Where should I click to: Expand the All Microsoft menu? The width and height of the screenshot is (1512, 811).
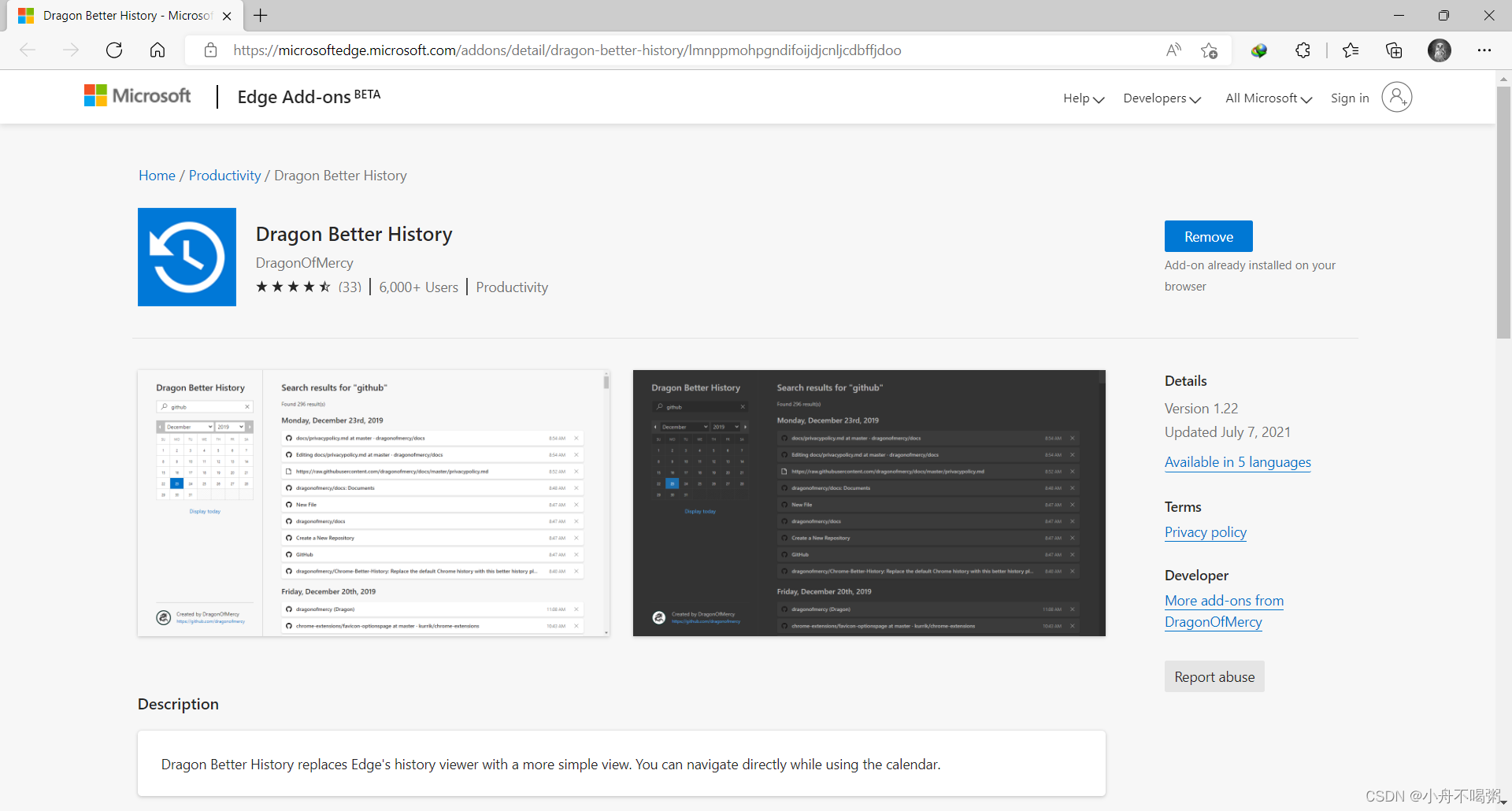(x=1269, y=98)
